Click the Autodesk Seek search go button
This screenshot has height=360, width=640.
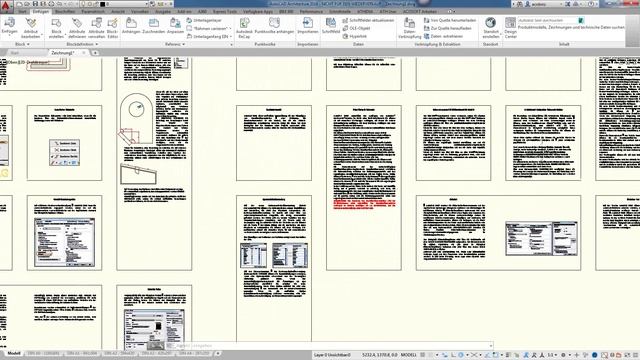581,20
